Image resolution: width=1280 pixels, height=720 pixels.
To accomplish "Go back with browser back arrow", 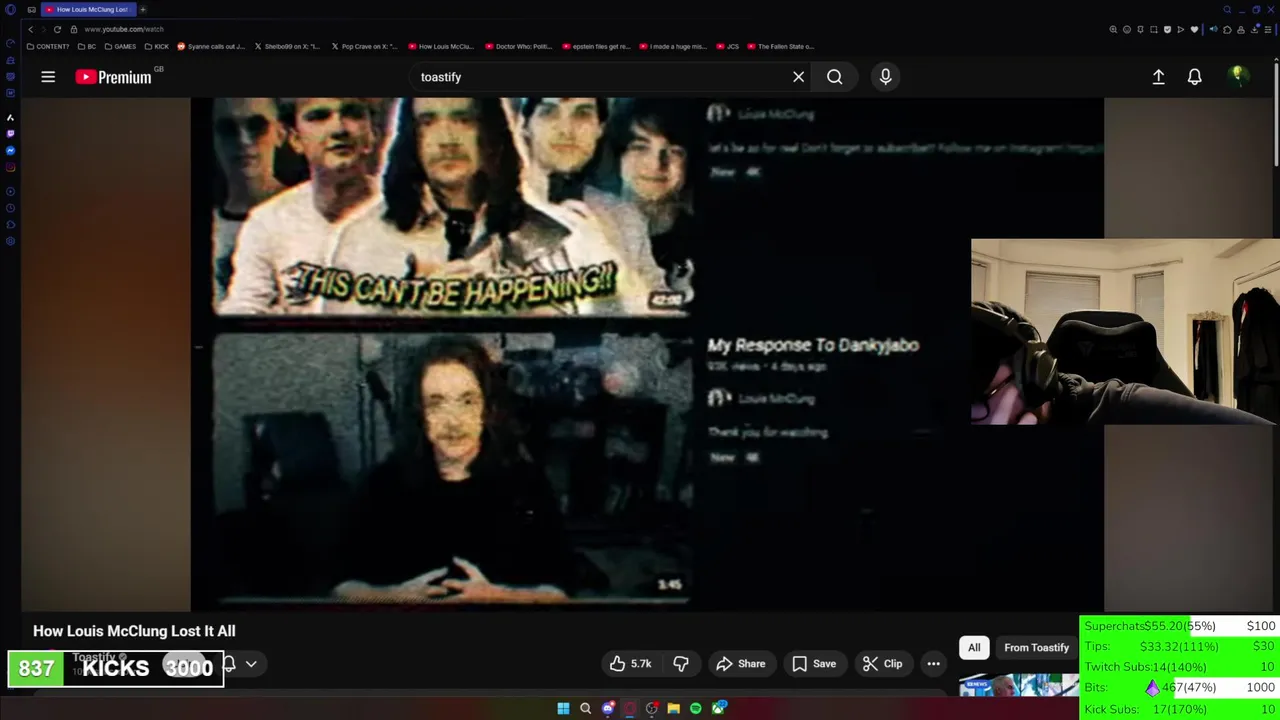I will tap(30, 29).
